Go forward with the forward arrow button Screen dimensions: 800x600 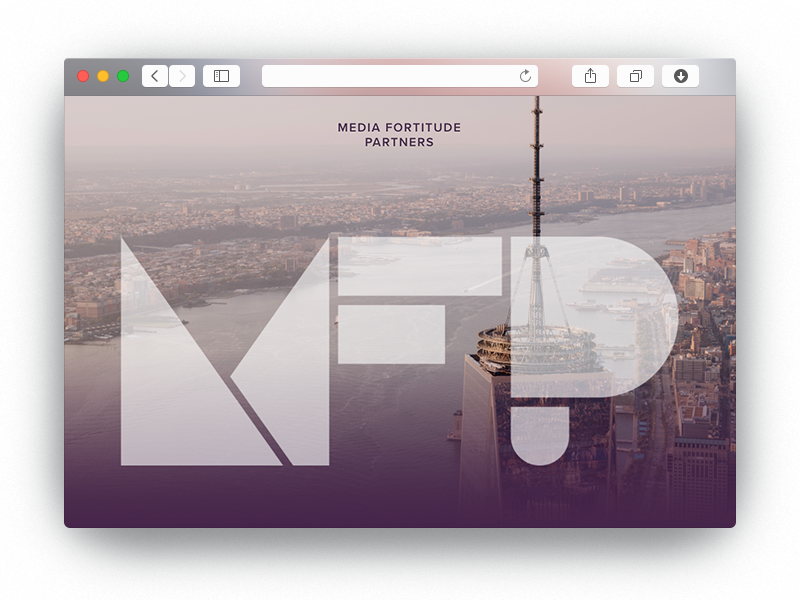182,76
